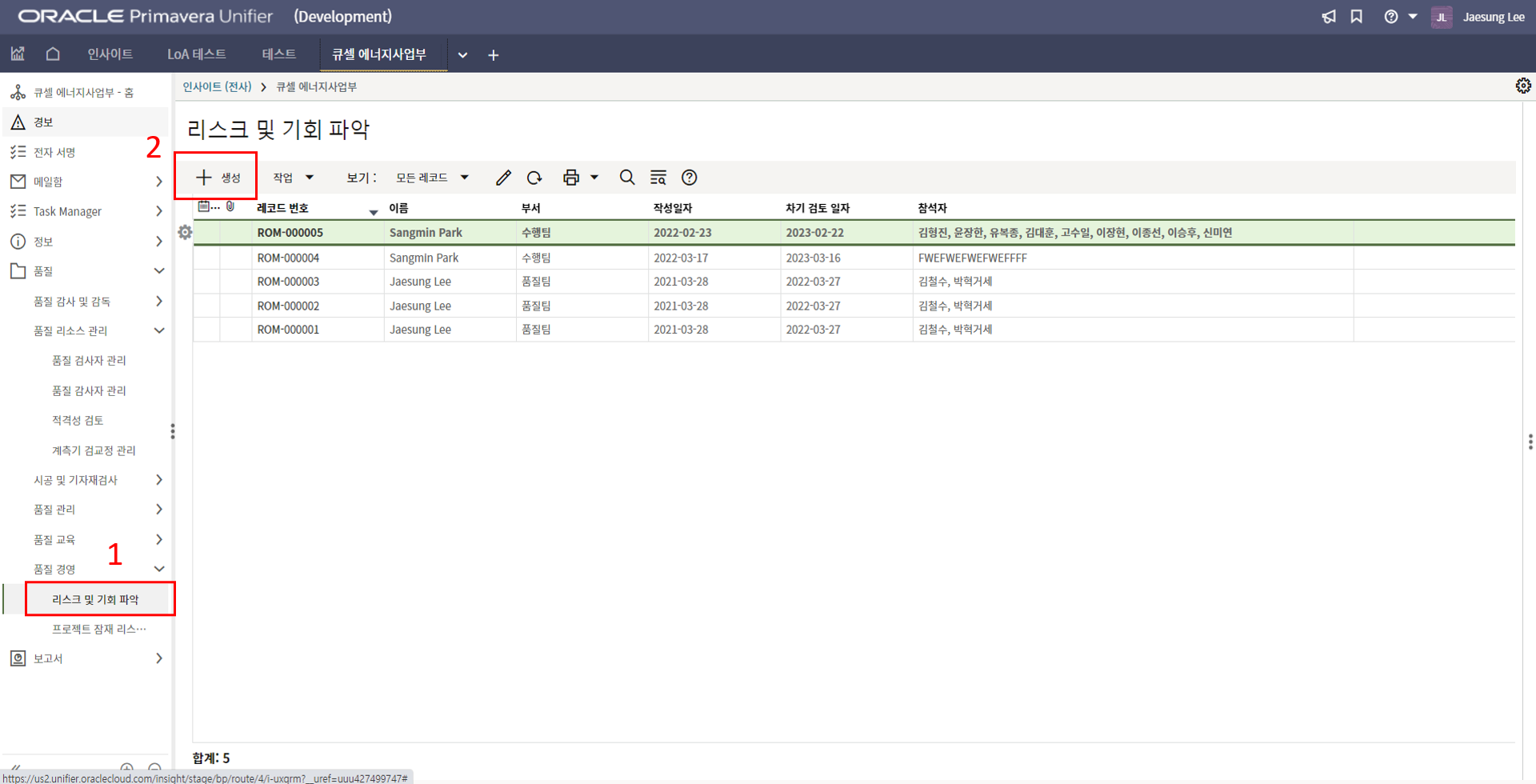
Task: Open 적격성 검토 in sidebar
Action: click(x=78, y=421)
